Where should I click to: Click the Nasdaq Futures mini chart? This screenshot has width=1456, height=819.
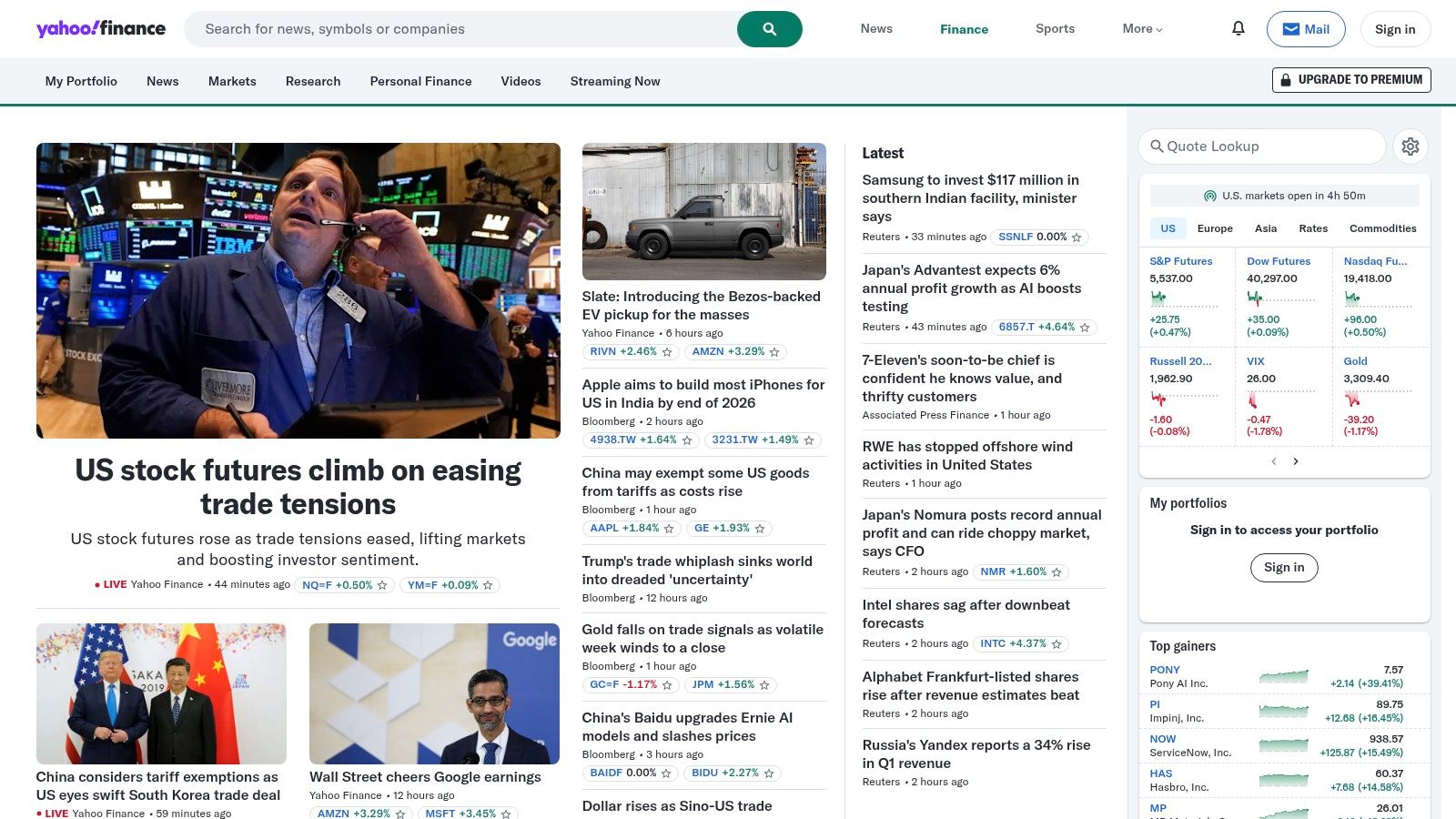point(1378,298)
